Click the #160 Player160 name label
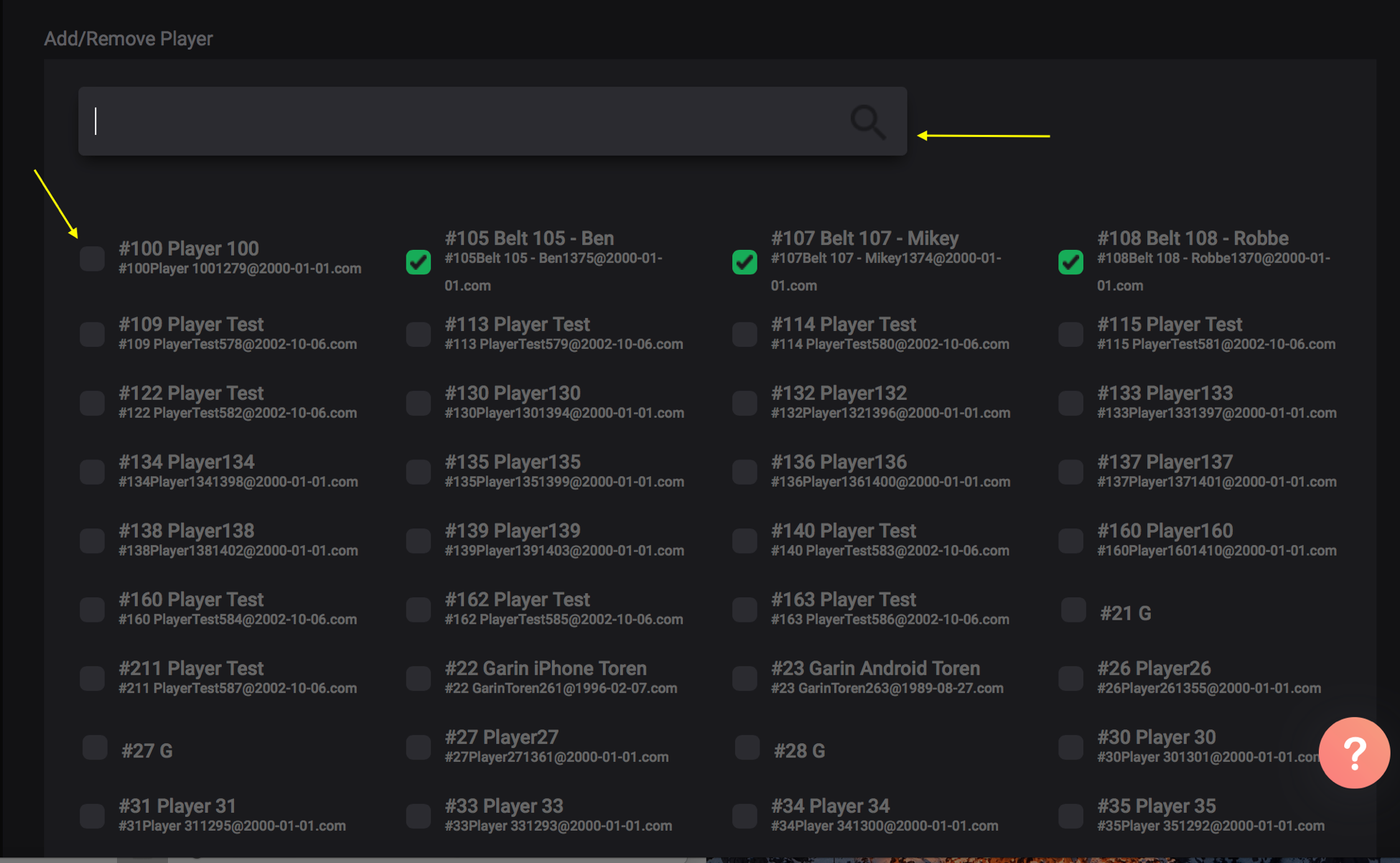 point(1165,531)
